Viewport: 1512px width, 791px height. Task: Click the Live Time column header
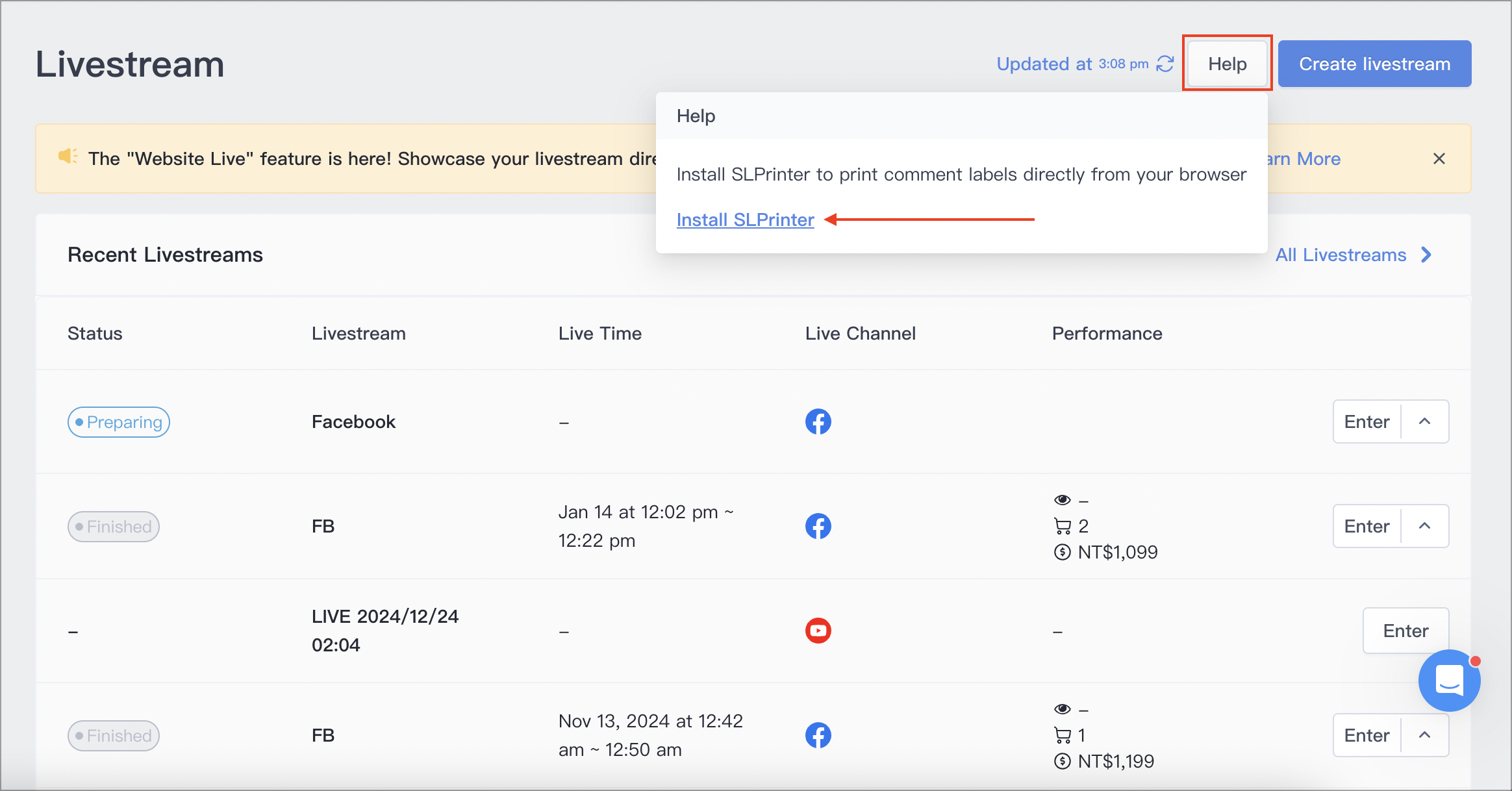pos(600,333)
